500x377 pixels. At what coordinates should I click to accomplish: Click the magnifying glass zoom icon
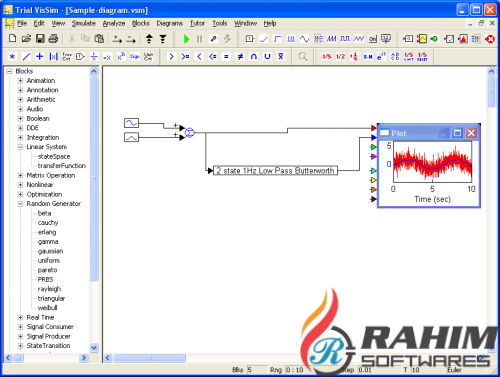click(303, 57)
